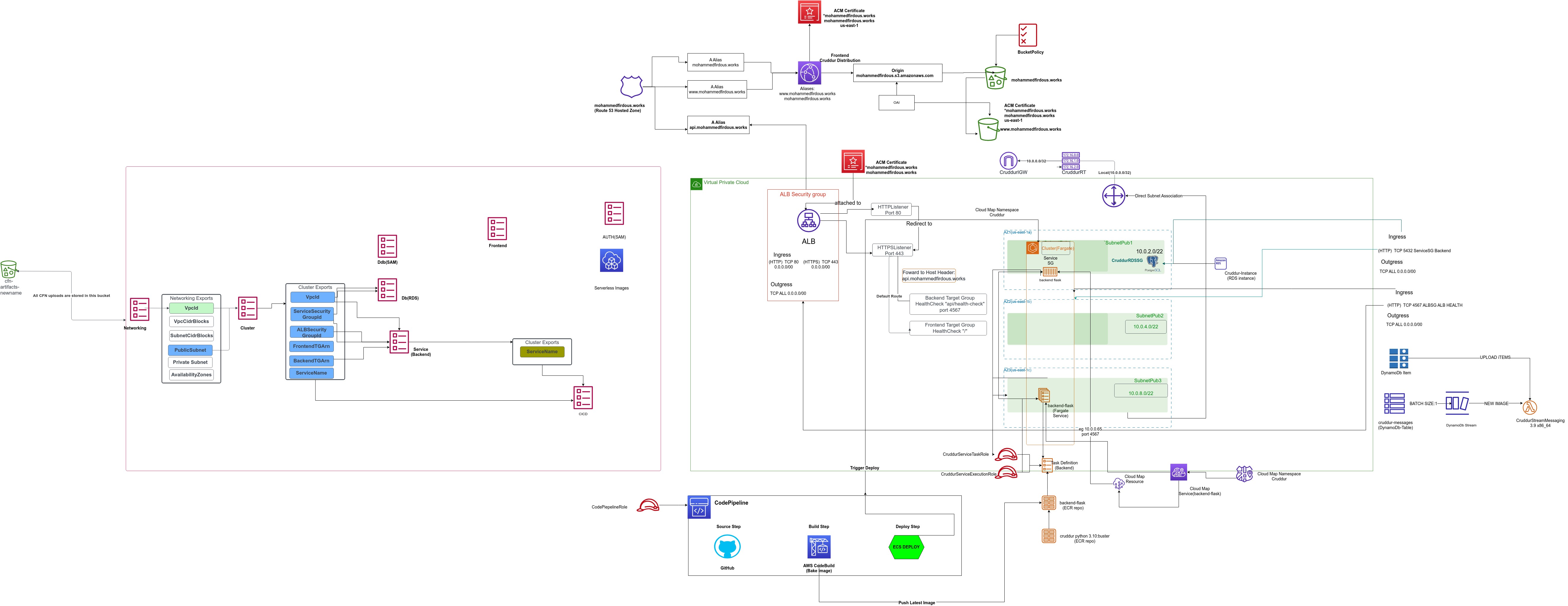Image resolution: width=1568 pixels, height=606 pixels.
Task: Select the CodePipeline icon
Action: pyautogui.click(x=699, y=507)
